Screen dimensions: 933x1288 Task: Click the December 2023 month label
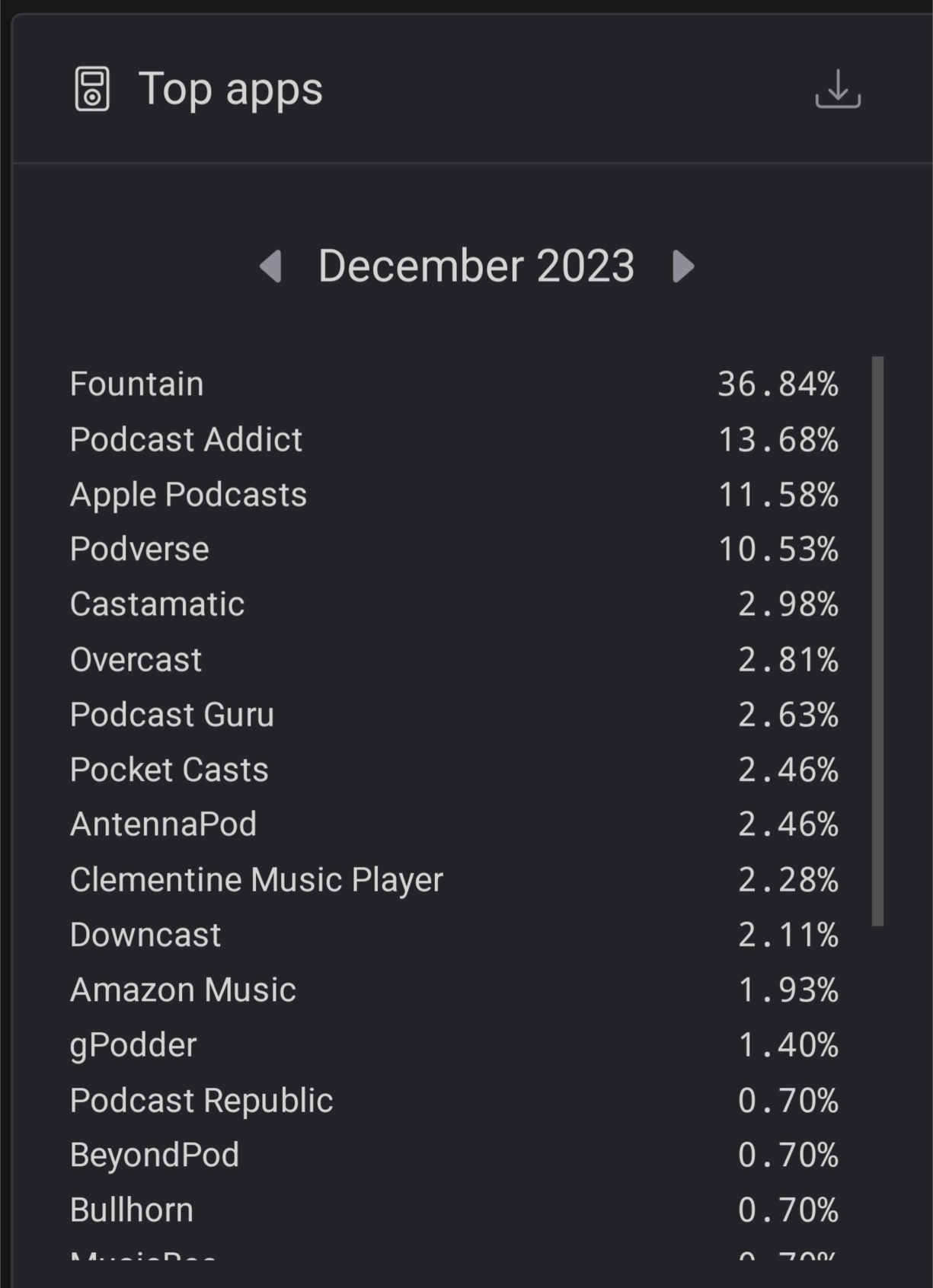click(x=476, y=266)
